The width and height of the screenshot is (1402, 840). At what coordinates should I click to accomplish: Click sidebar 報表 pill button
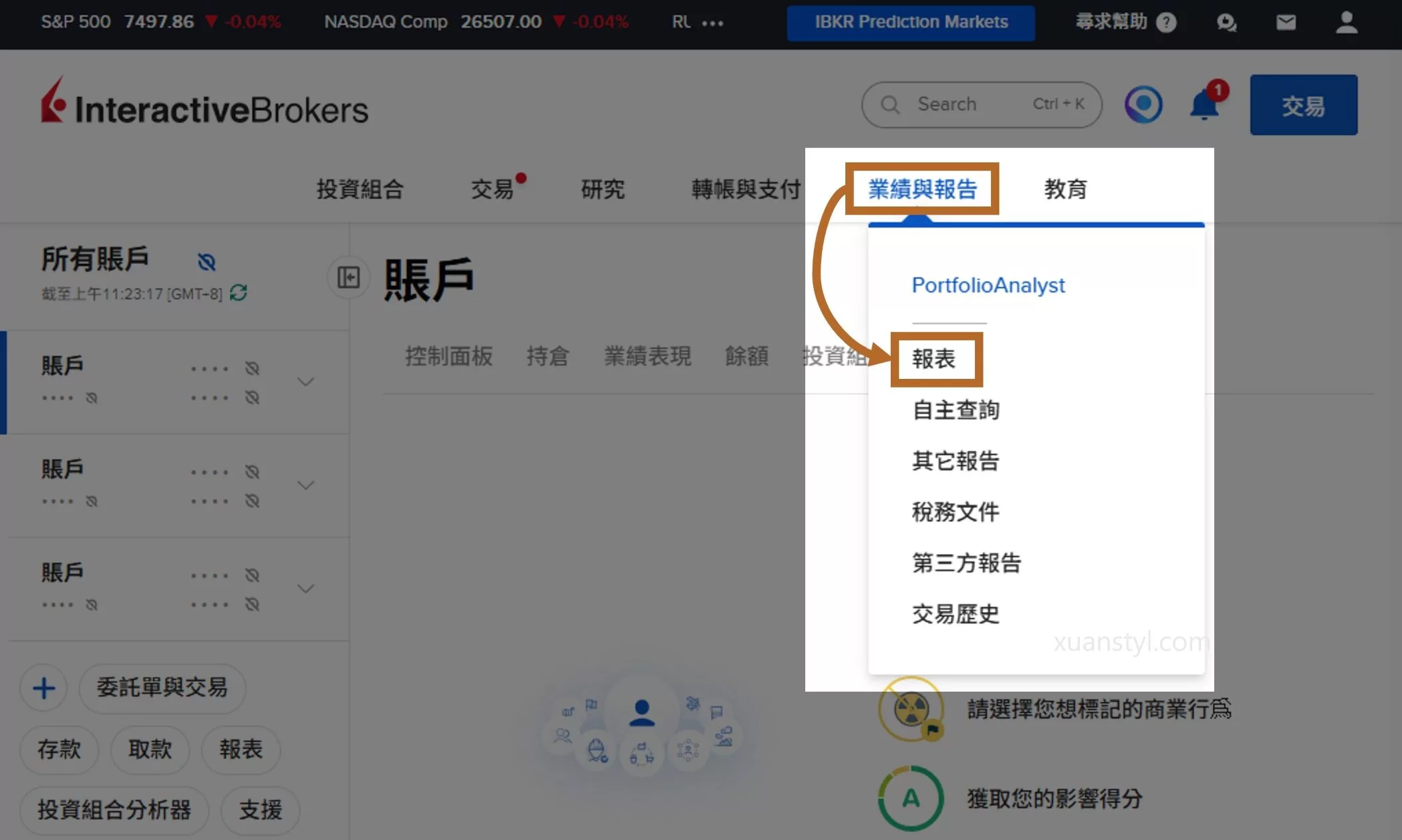pyautogui.click(x=241, y=750)
